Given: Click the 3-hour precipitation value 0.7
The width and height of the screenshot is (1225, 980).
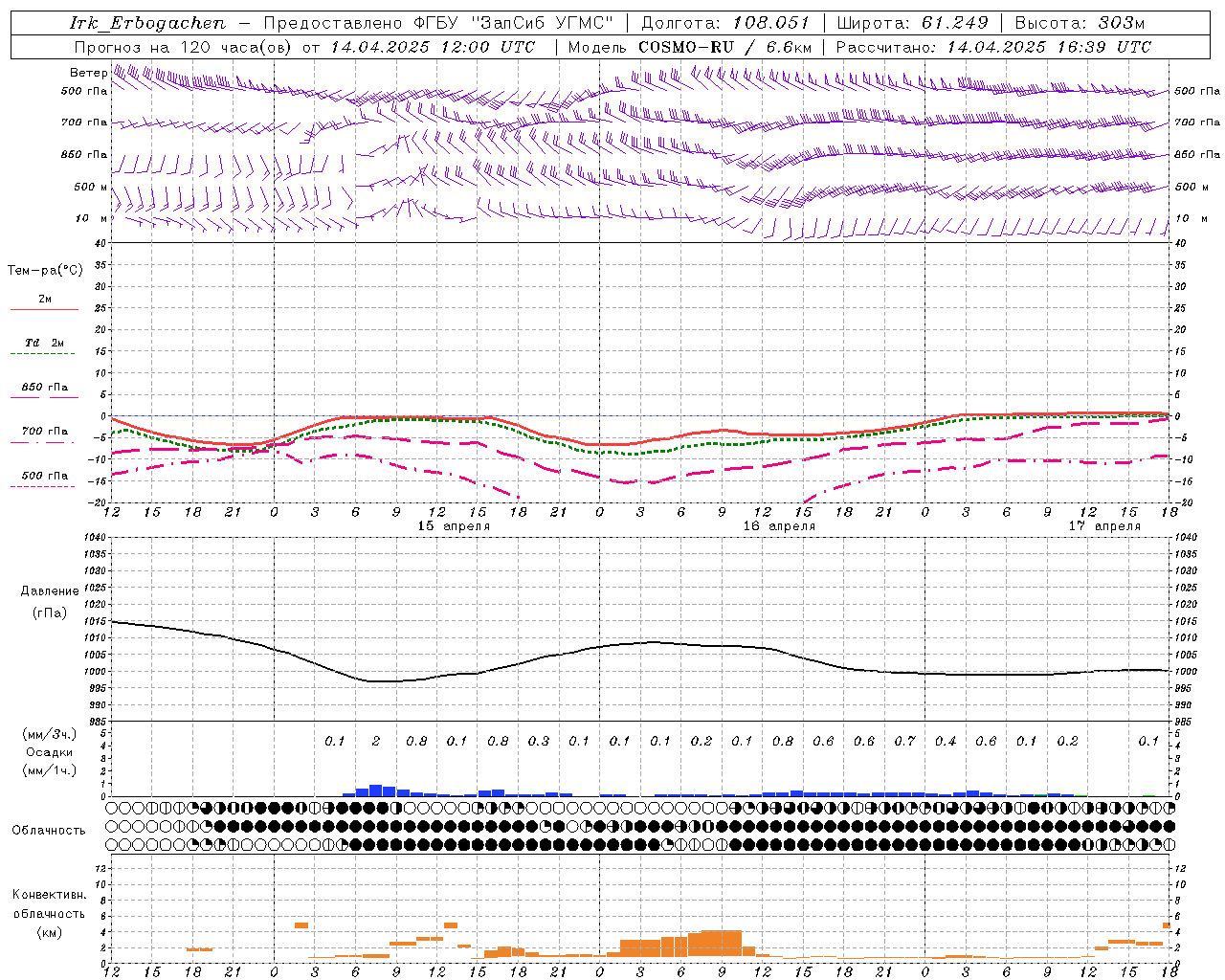Looking at the screenshot, I should tap(905, 742).
